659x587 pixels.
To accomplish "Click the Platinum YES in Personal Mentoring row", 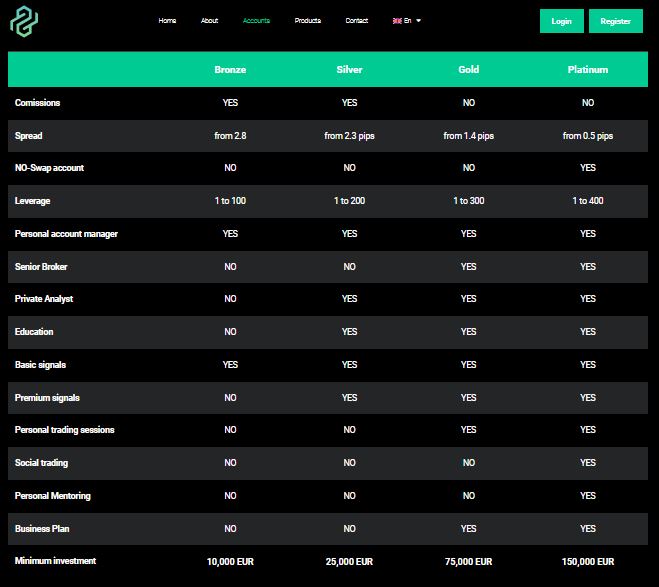I will point(588,496).
